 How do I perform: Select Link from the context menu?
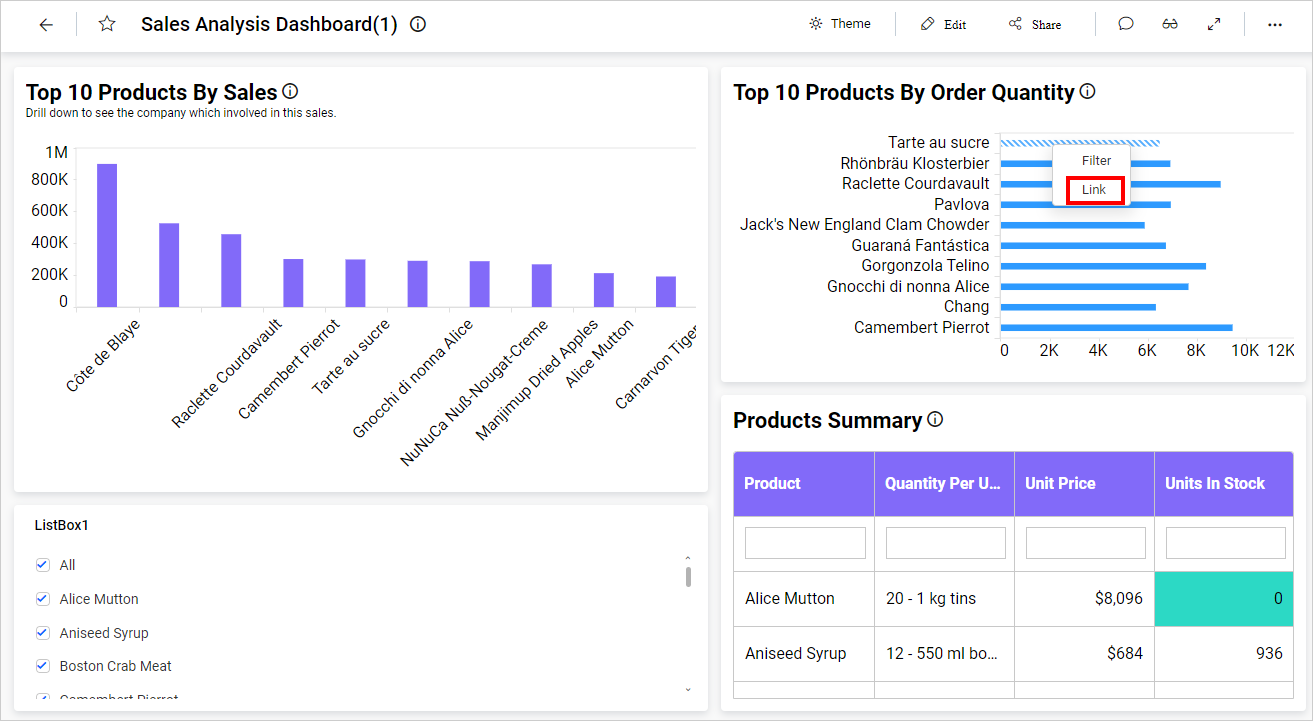click(x=1094, y=190)
